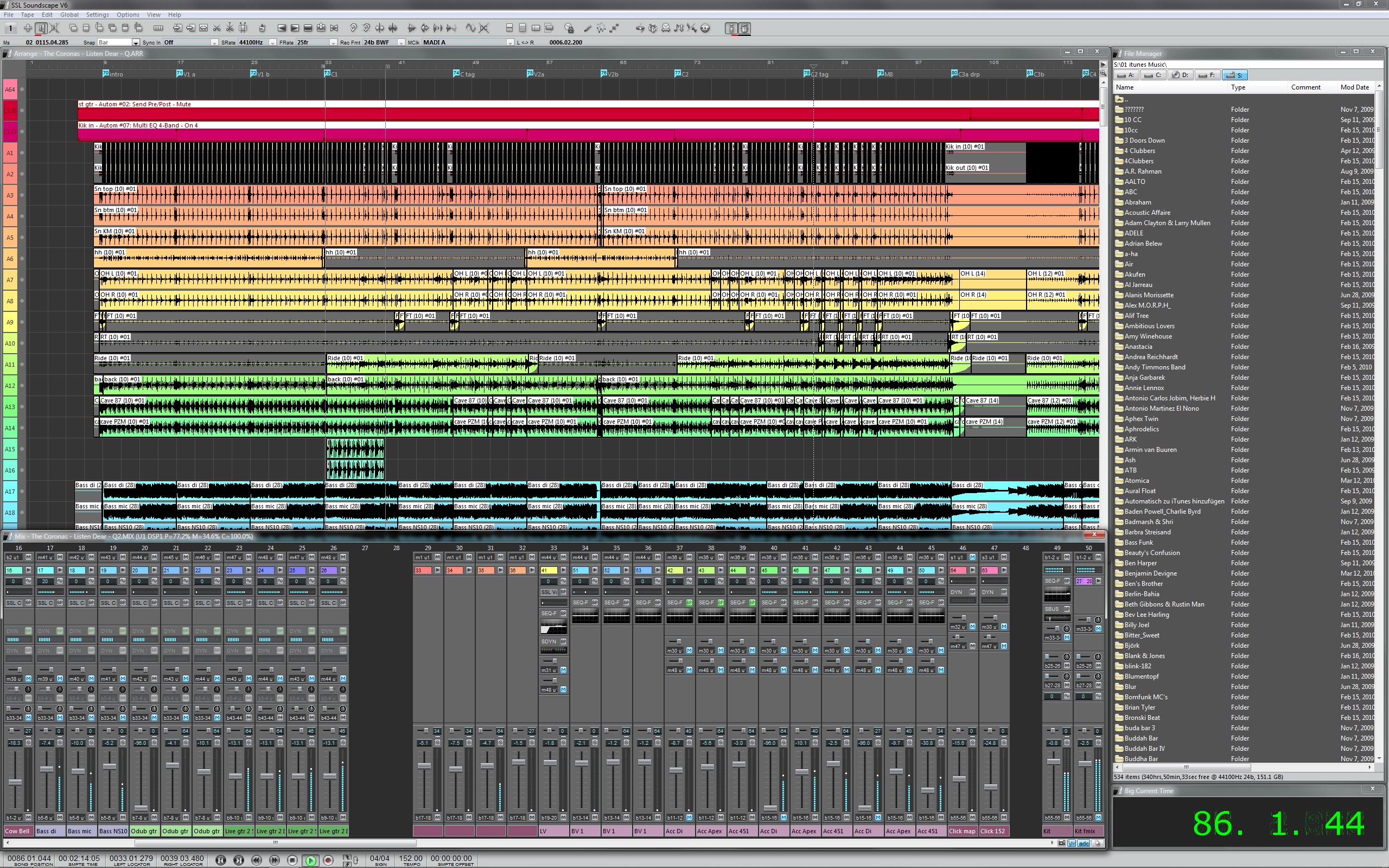Stop the transport with the Stop button
Screen dimensions: 1389x868
(293, 860)
